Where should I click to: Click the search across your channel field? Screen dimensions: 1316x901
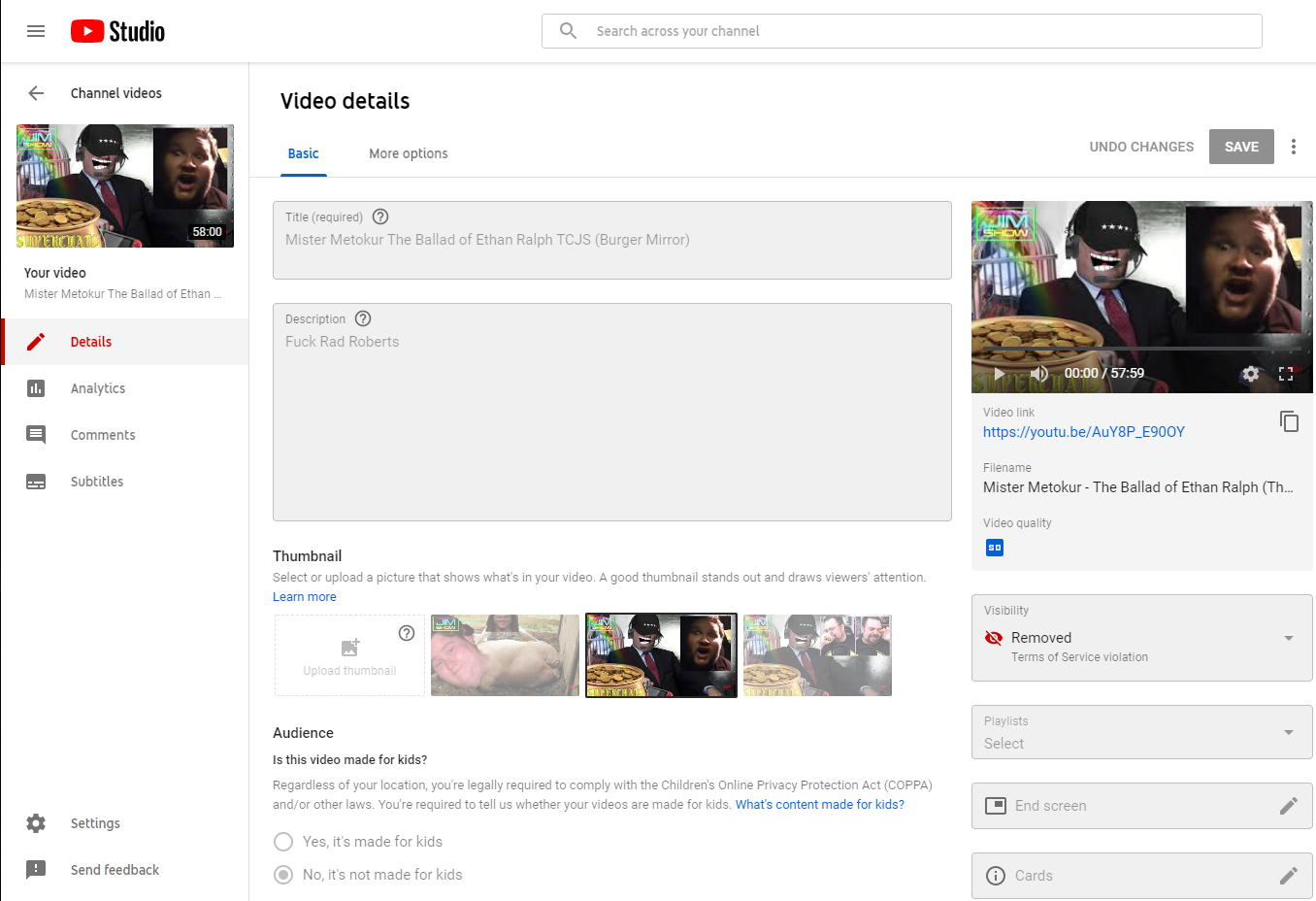tap(902, 31)
